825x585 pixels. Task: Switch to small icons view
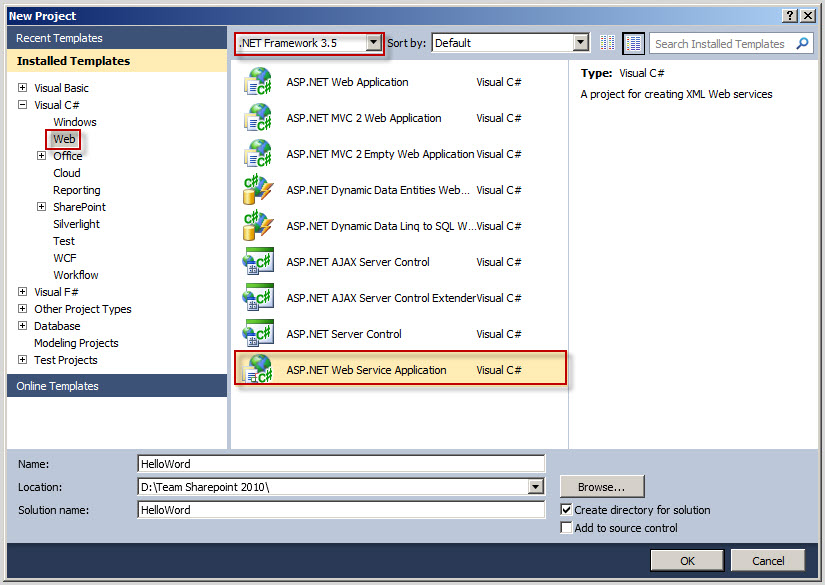click(x=607, y=43)
